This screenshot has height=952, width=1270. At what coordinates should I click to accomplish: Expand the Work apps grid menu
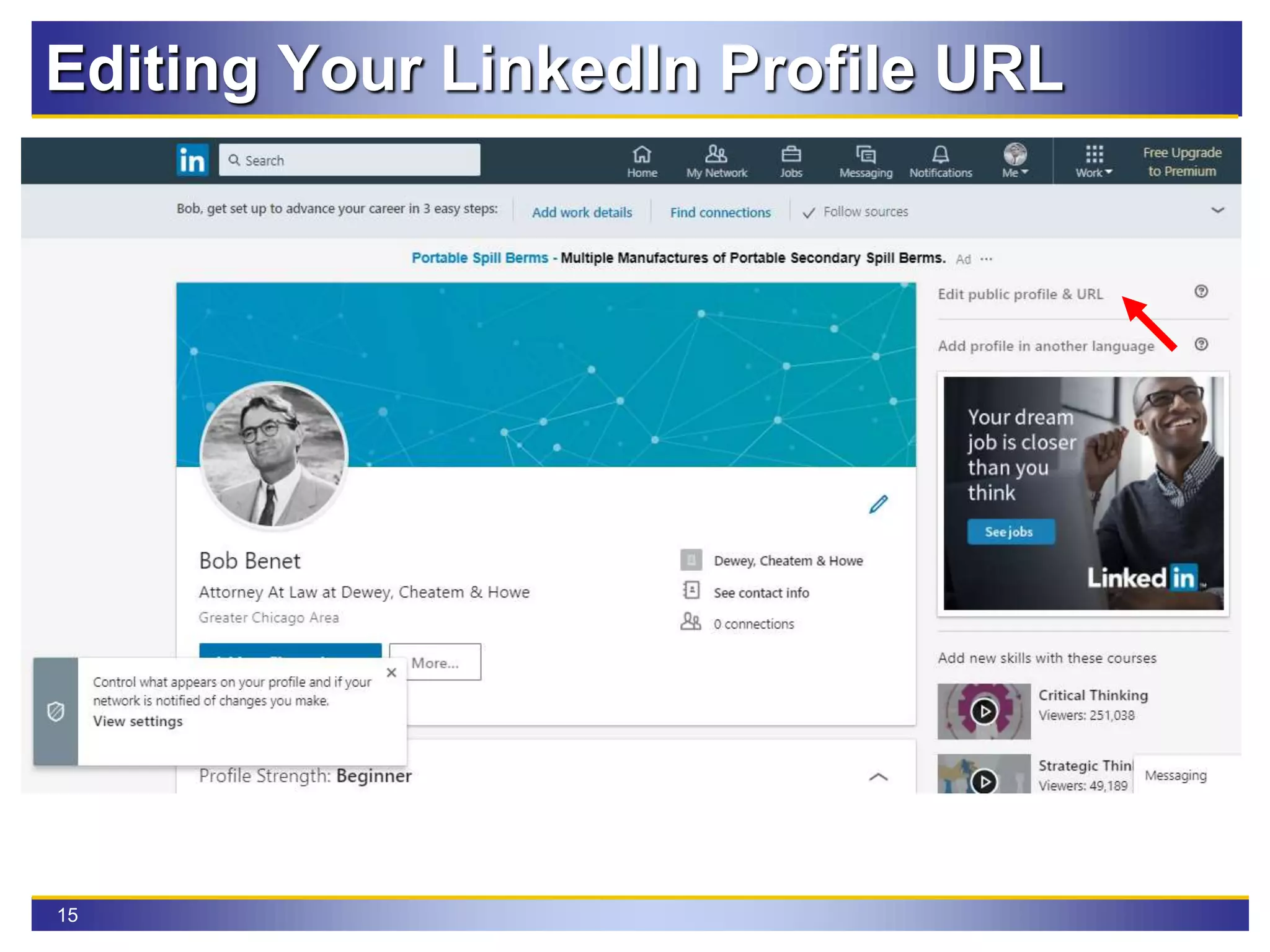coord(1094,161)
